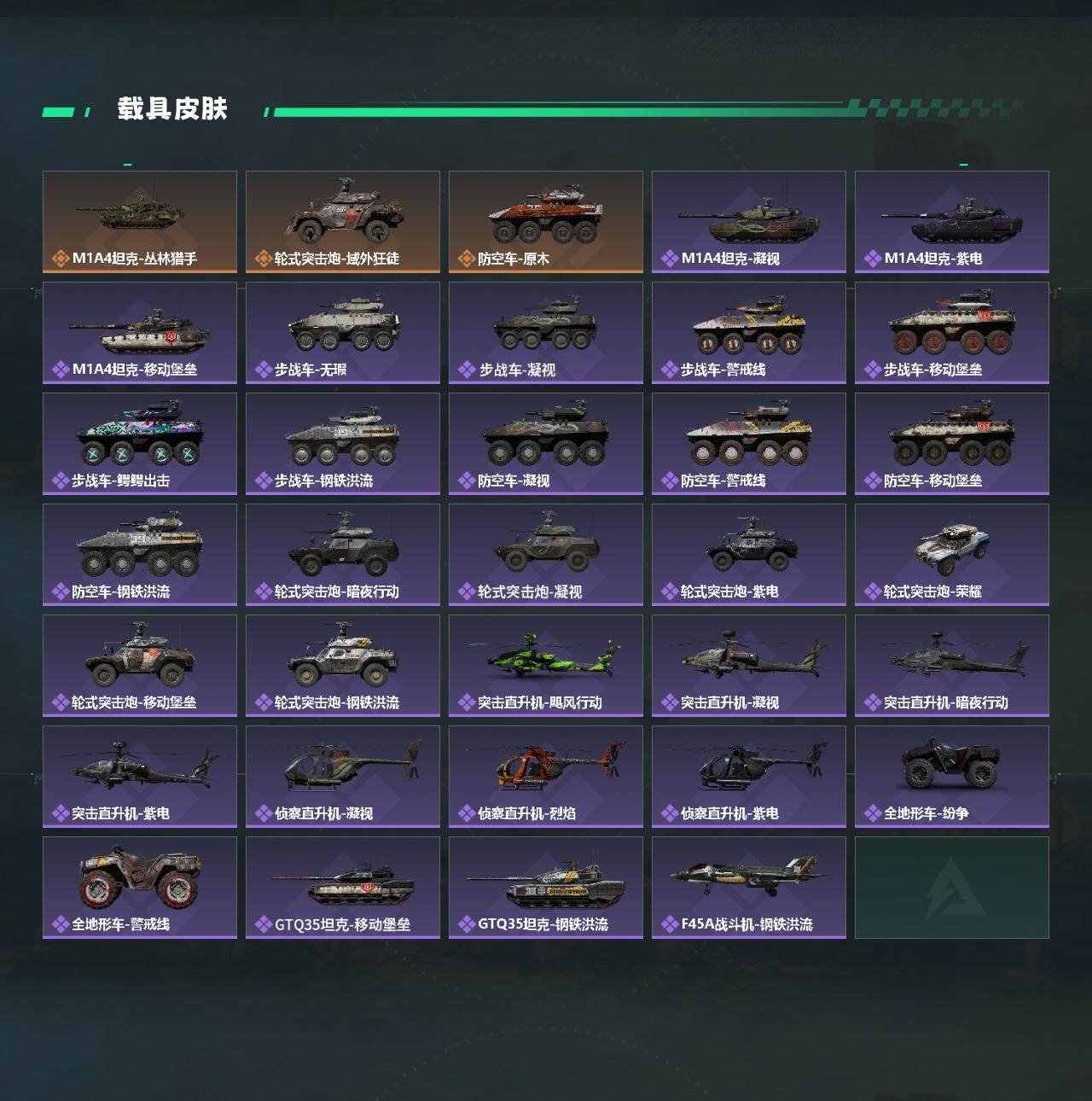Select the F45A战斗机-钢铁洪流 jet skin

749,888
